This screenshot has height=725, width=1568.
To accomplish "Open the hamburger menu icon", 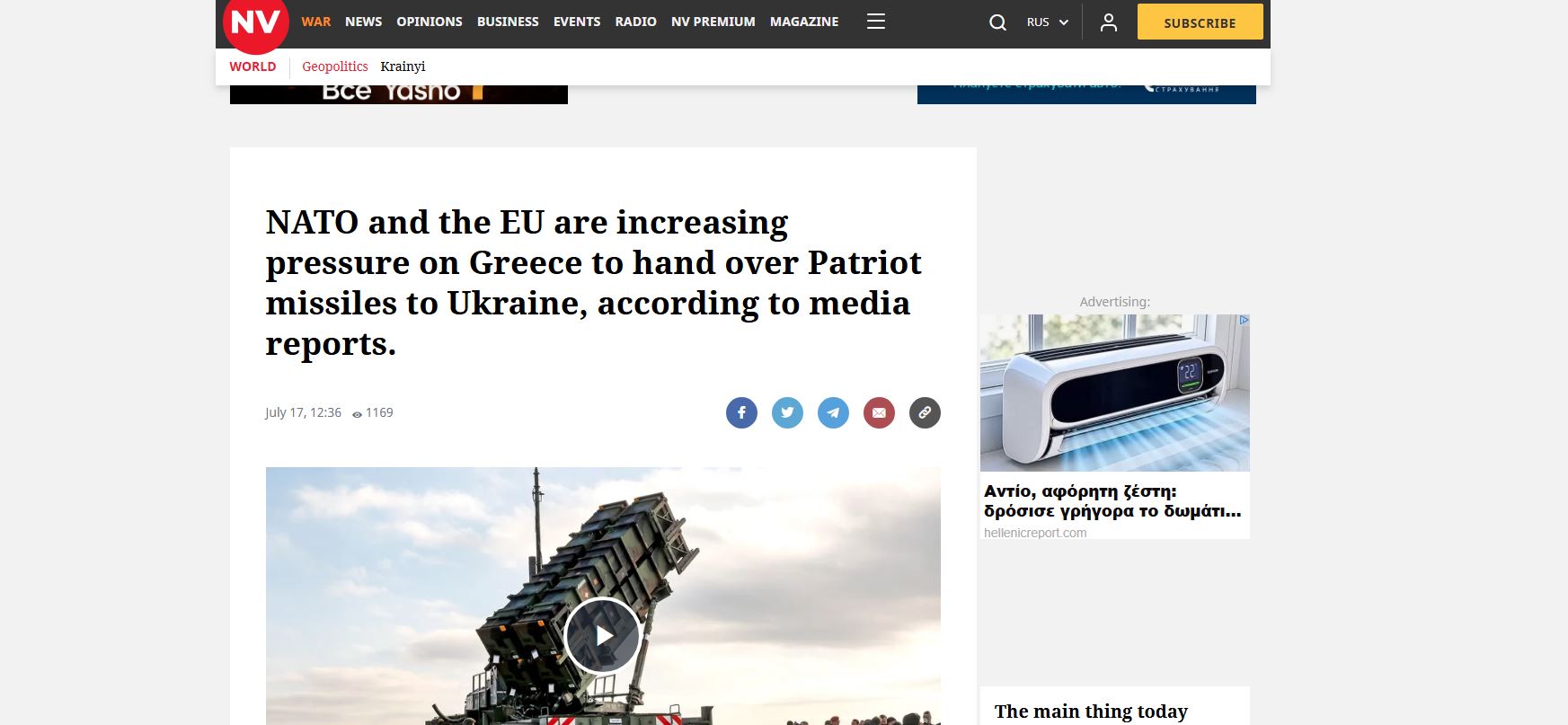I will coord(876,22).
